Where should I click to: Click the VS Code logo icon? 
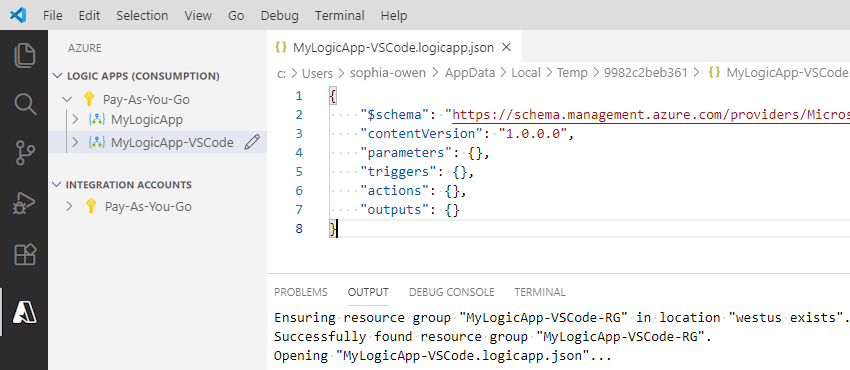(17, 15)
